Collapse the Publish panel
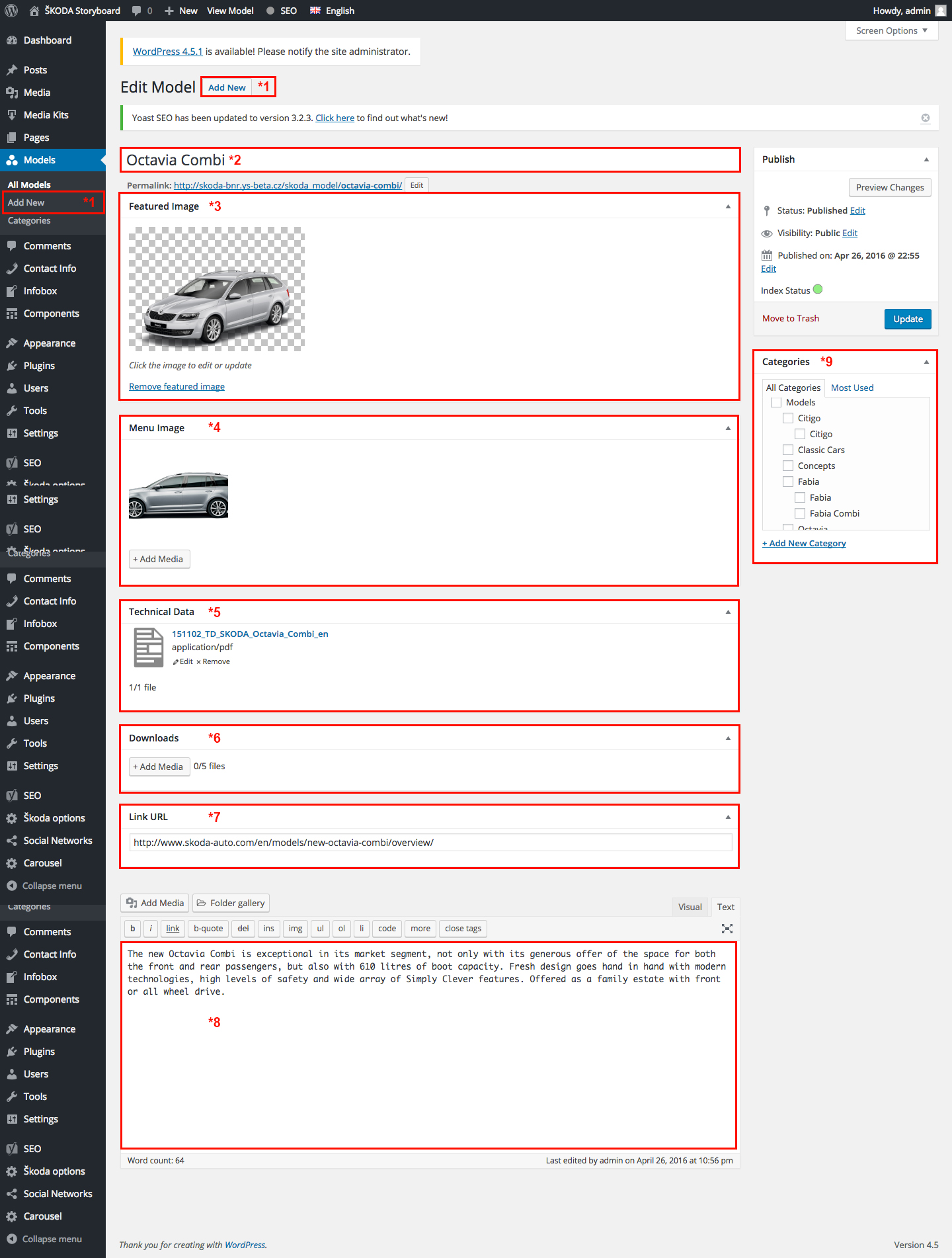The image size is (952, 1258). point(926,159)
